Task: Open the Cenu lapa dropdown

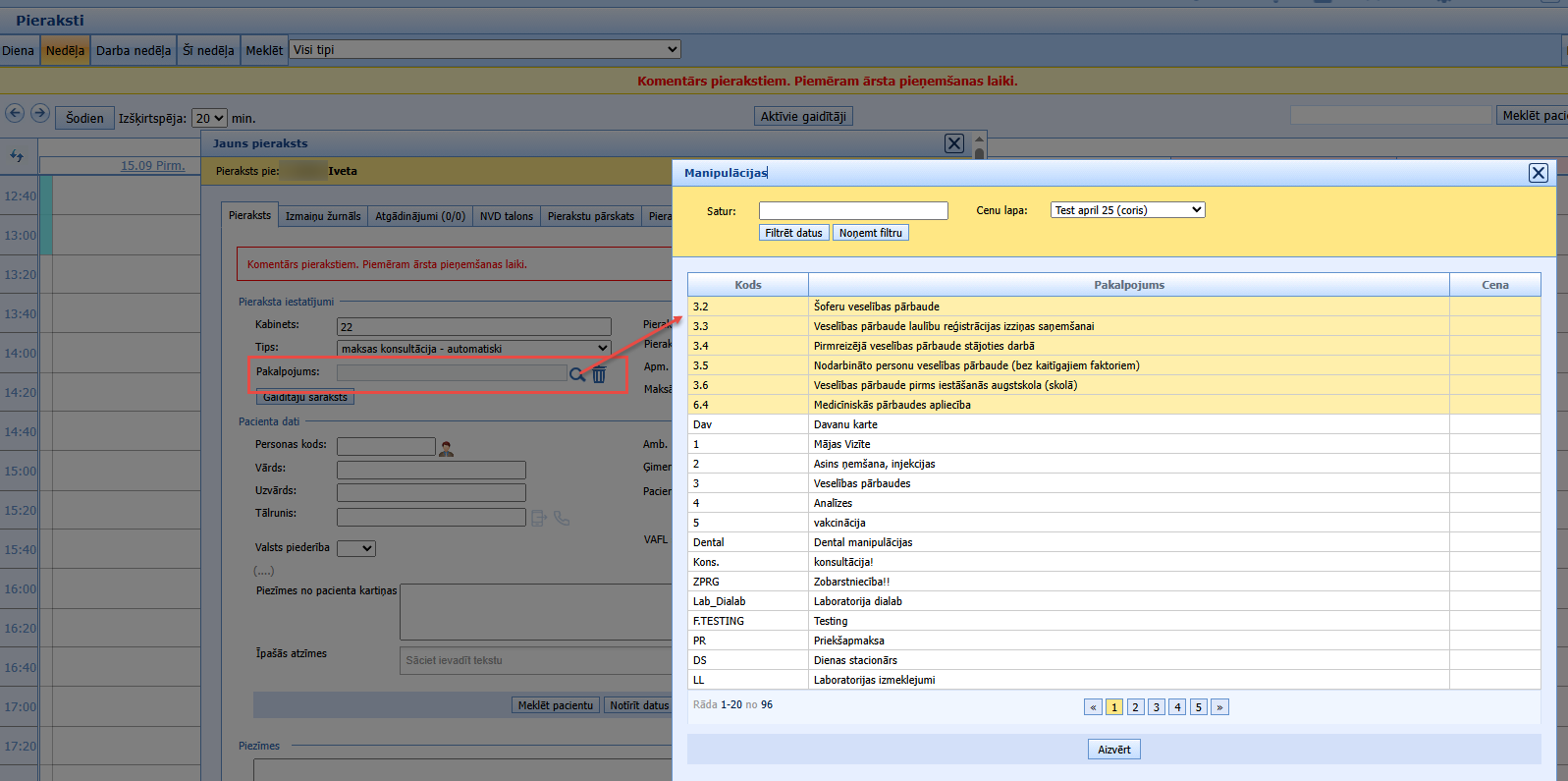Action: pyautogui.click(x=1128, y=210)
